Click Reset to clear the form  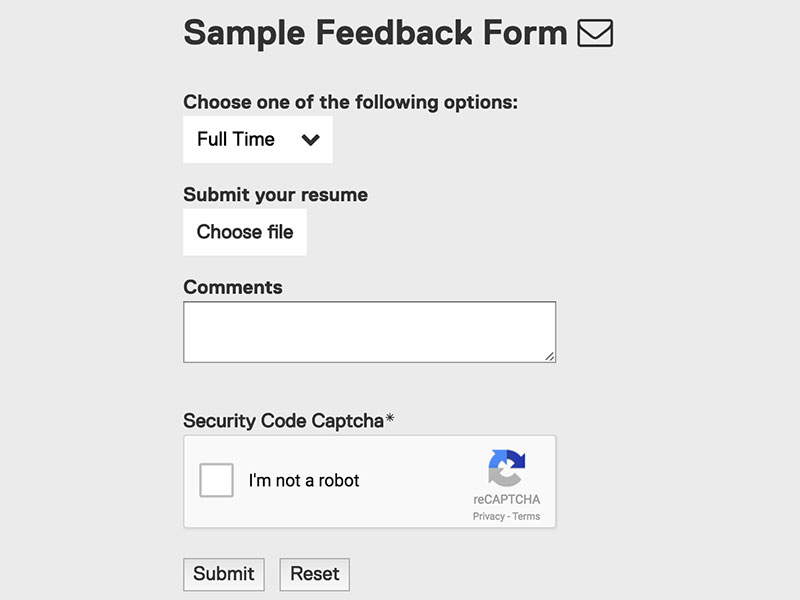[x=314, y=574]
